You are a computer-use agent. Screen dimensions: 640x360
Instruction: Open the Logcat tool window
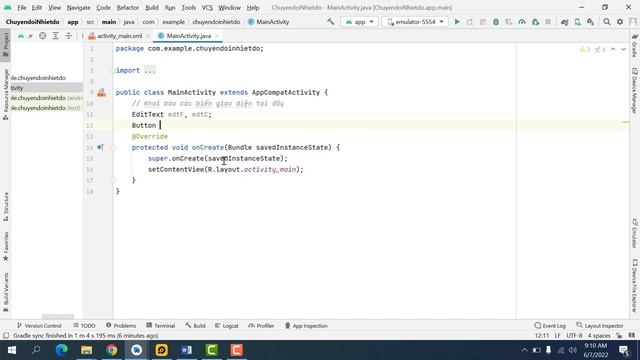point(227,326)
